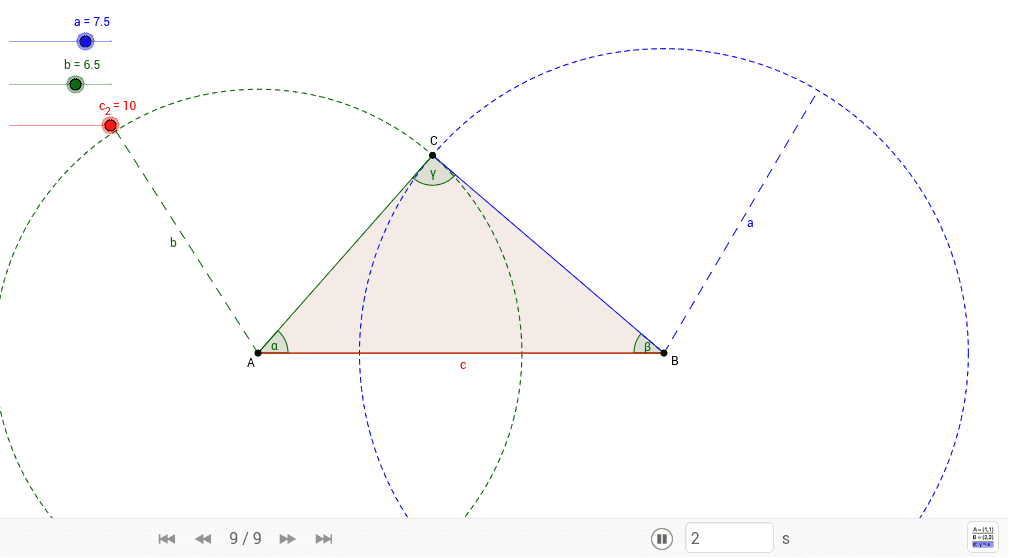Click the blue radius label a

[x=750, y=223]
